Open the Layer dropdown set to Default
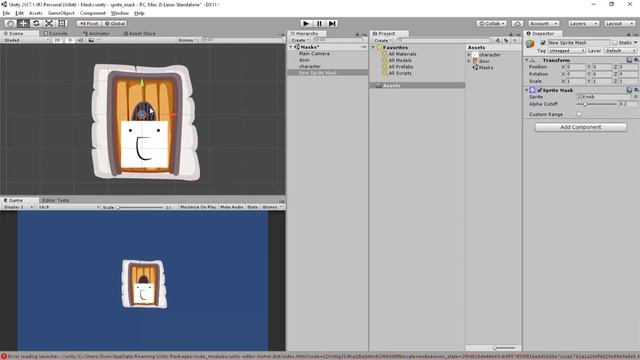640x360 pixels. coord(620,51)
